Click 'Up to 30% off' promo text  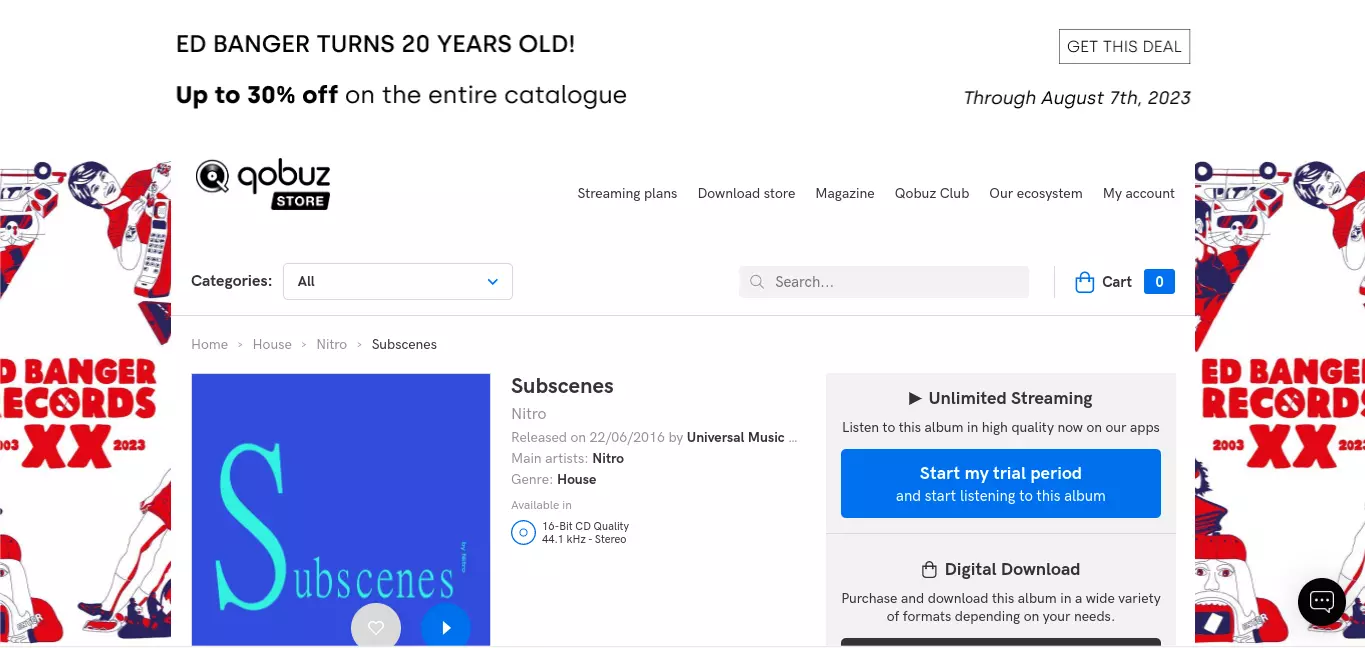[257, 95]
